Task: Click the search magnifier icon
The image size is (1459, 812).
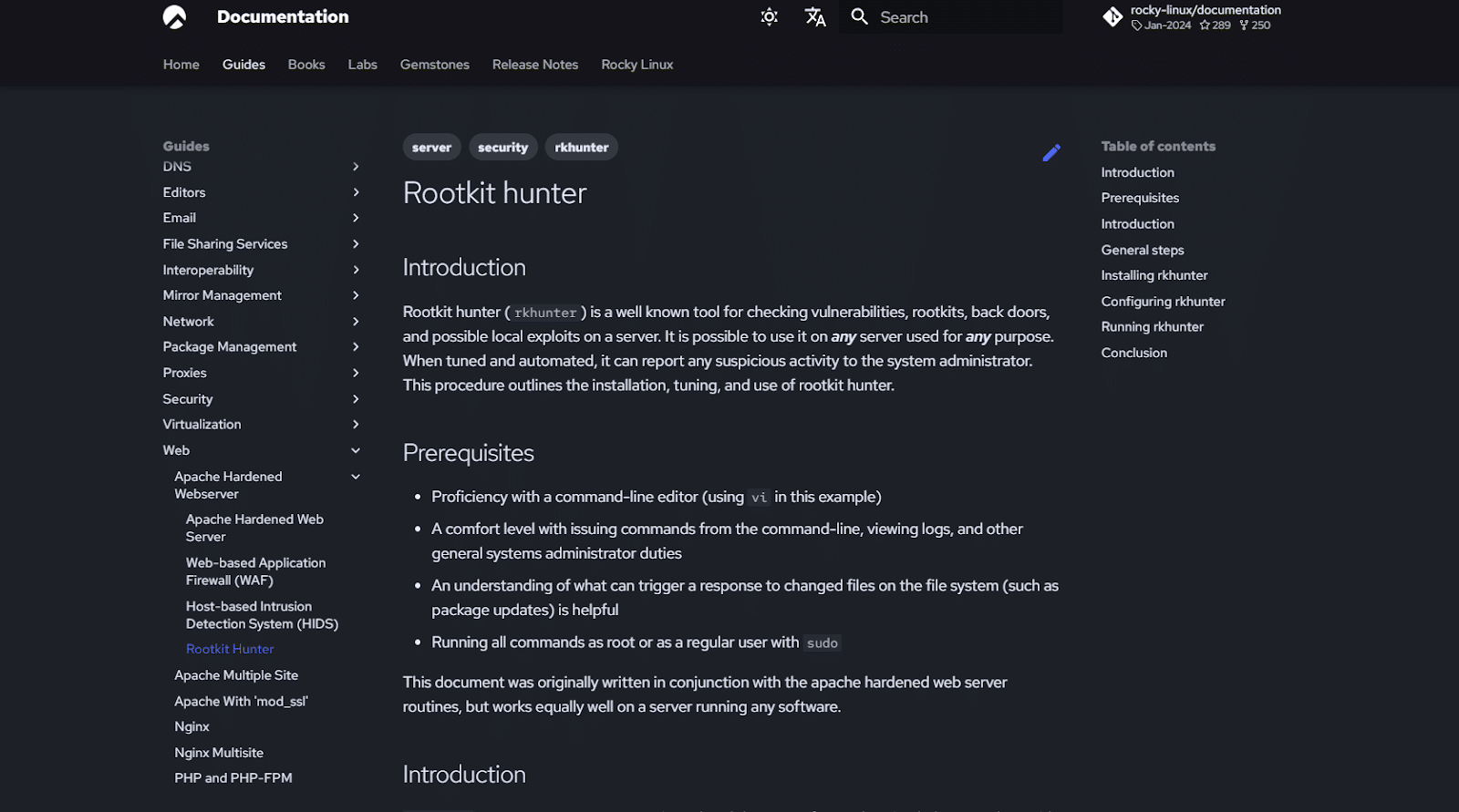Action: [859, 17]
